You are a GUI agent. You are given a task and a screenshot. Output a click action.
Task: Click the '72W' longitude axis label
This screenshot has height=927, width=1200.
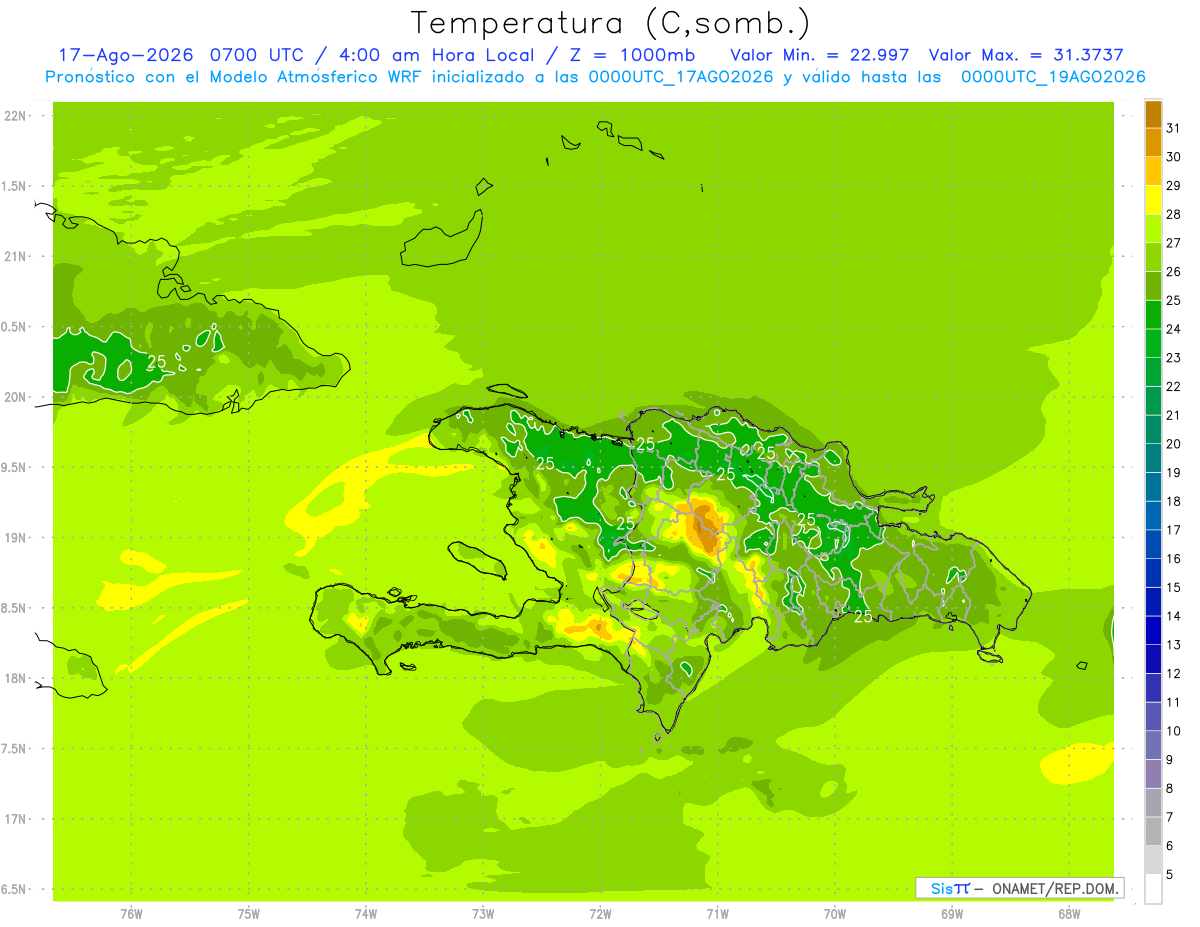coord(600,913)
